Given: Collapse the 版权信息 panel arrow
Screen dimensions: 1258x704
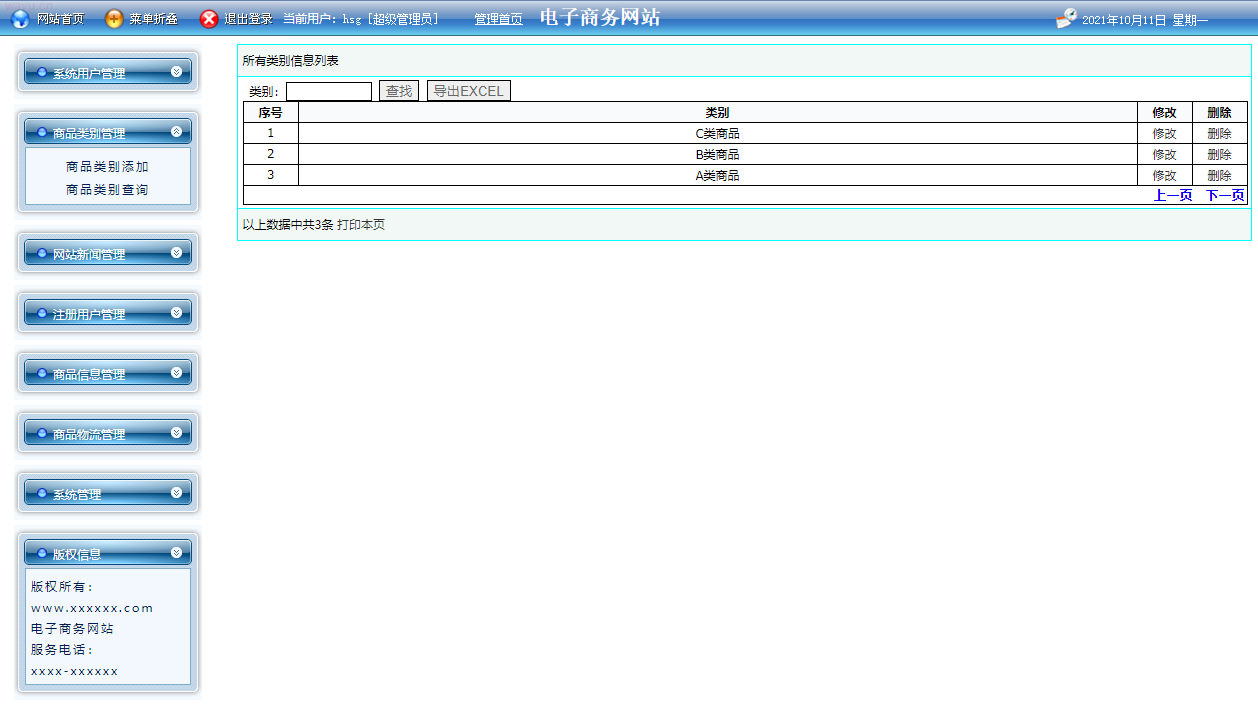Looking at the screenshot, I should point(177,553).
